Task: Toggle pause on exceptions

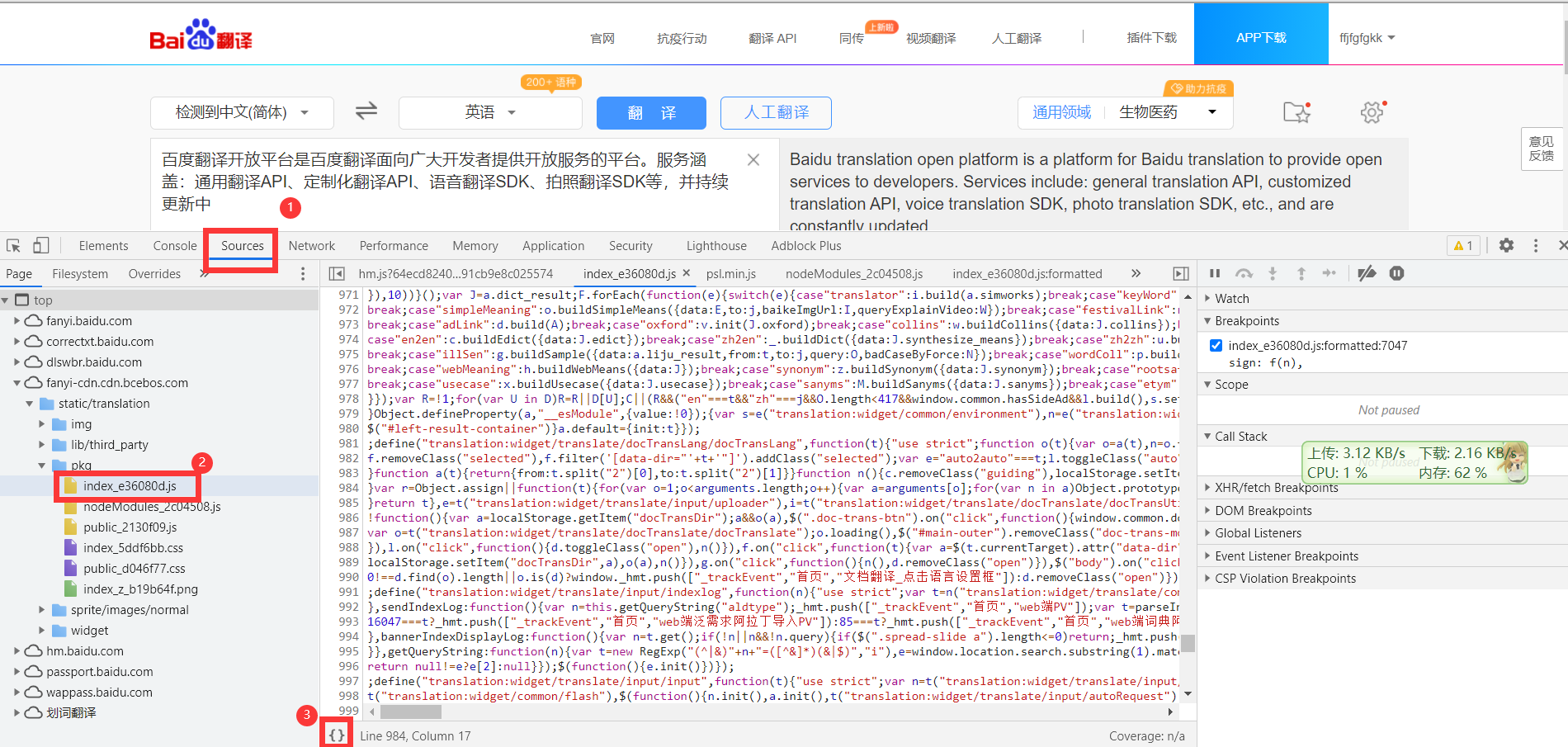Action: tap(1396, 273)
